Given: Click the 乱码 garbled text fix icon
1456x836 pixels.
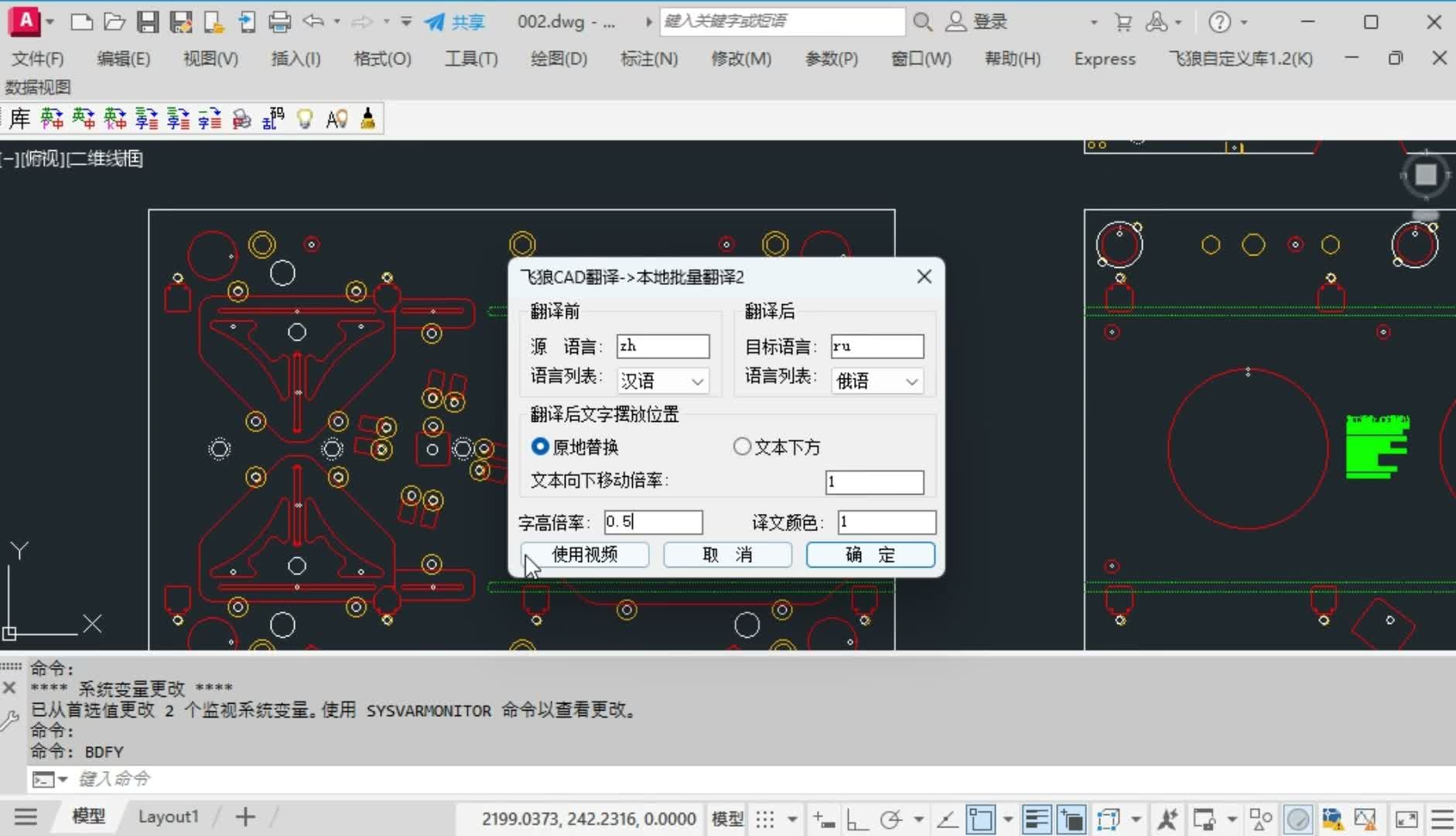Looking at the screenshot, I should (x=273, y=118).
